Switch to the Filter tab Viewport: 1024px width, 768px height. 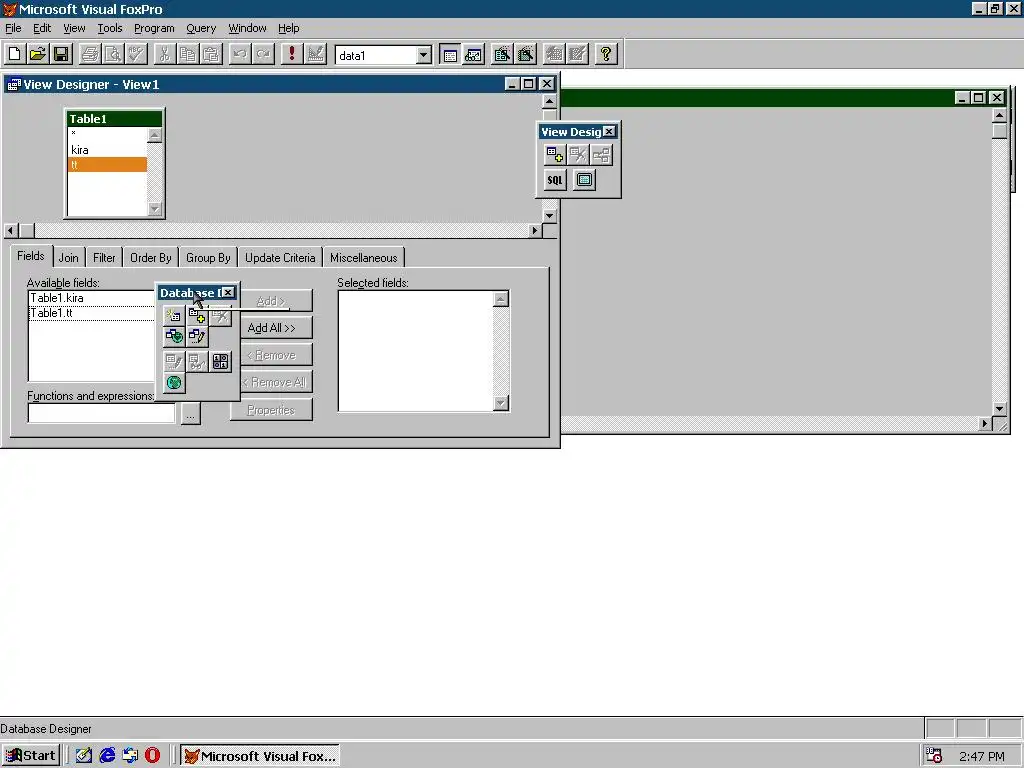coord(104,257)
